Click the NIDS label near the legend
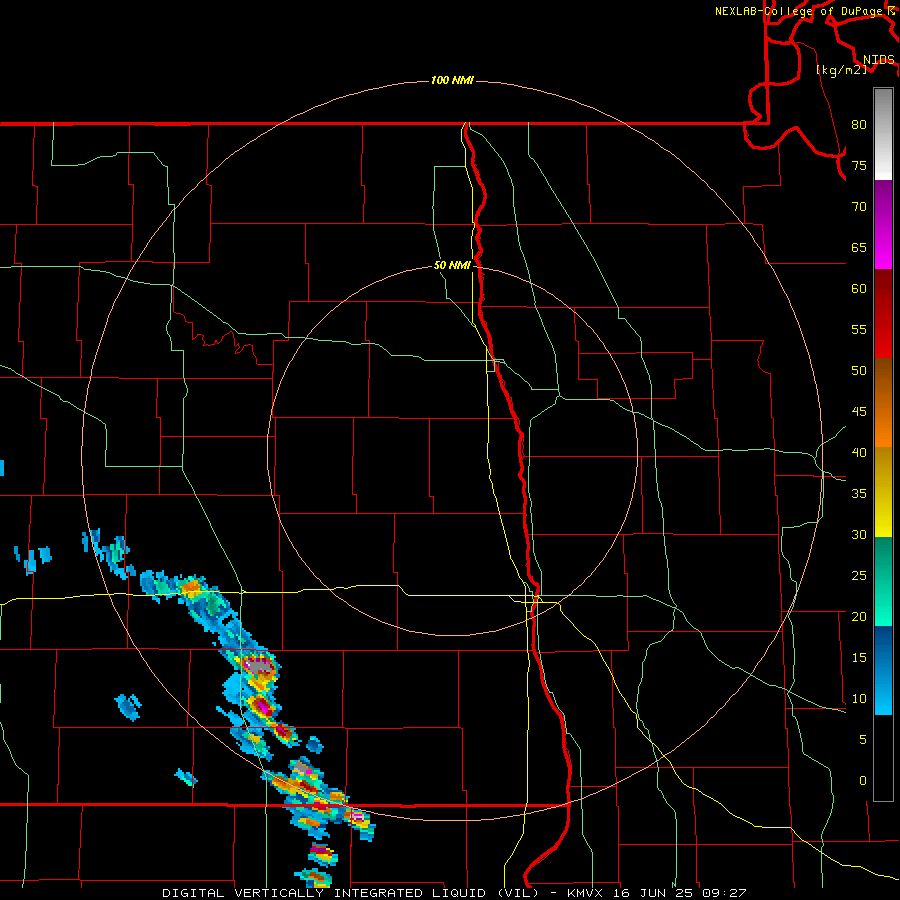Viewport: 900px width, 900px height. pos(878,59)
